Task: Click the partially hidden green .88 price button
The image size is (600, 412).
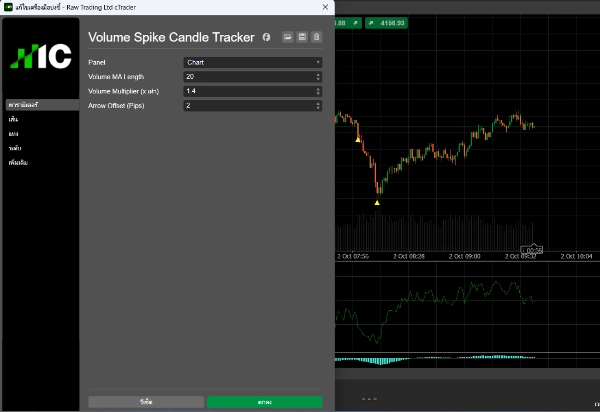Action: click(x=348, y=23)
